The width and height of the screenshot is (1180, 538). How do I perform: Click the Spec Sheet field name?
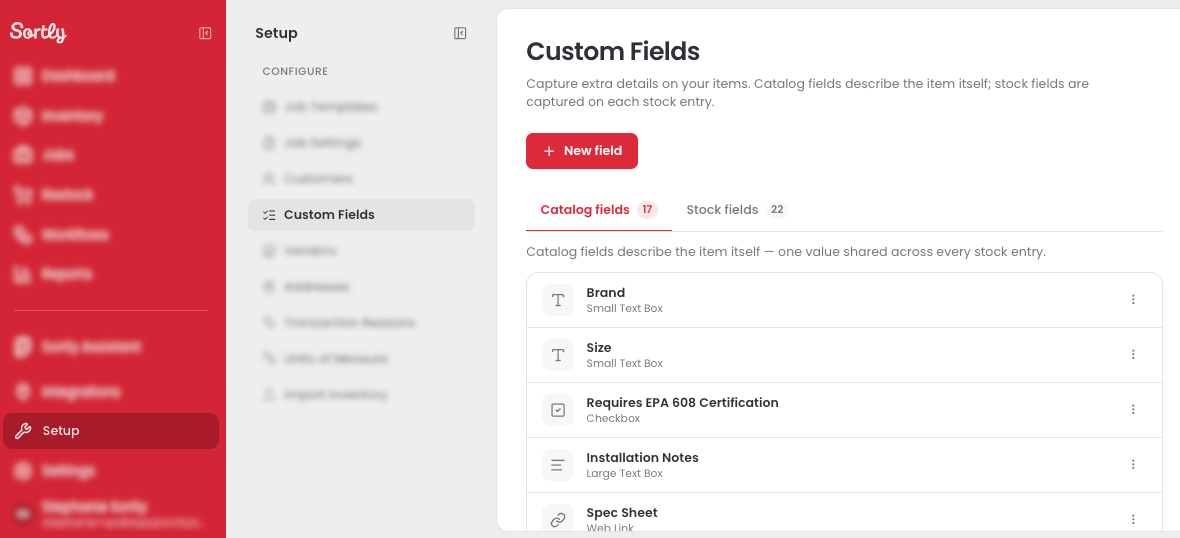click(622, 512)
